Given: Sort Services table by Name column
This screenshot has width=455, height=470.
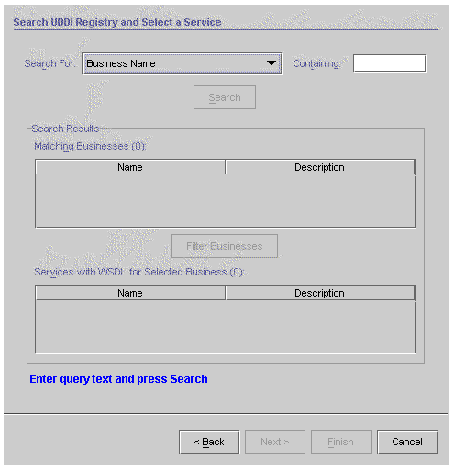Looking at the screenshot, I should (x=130, y=293).
